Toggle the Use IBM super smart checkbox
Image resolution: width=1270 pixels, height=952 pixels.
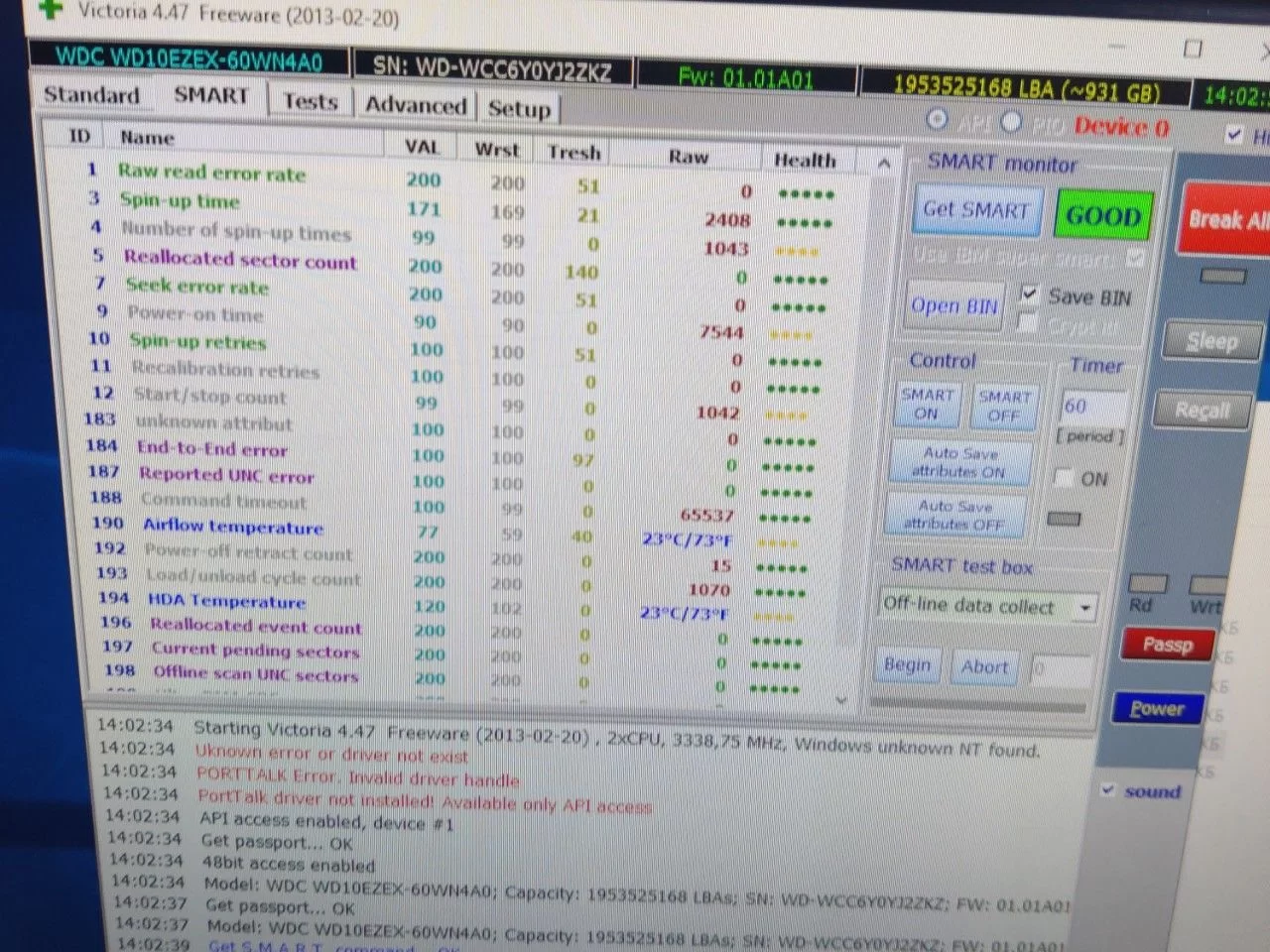1135,259
